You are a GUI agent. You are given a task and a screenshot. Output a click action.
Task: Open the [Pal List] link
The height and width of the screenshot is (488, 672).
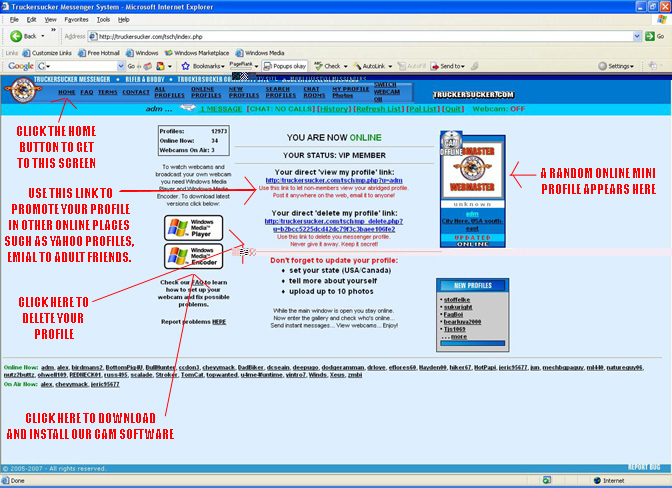(423, 109)
